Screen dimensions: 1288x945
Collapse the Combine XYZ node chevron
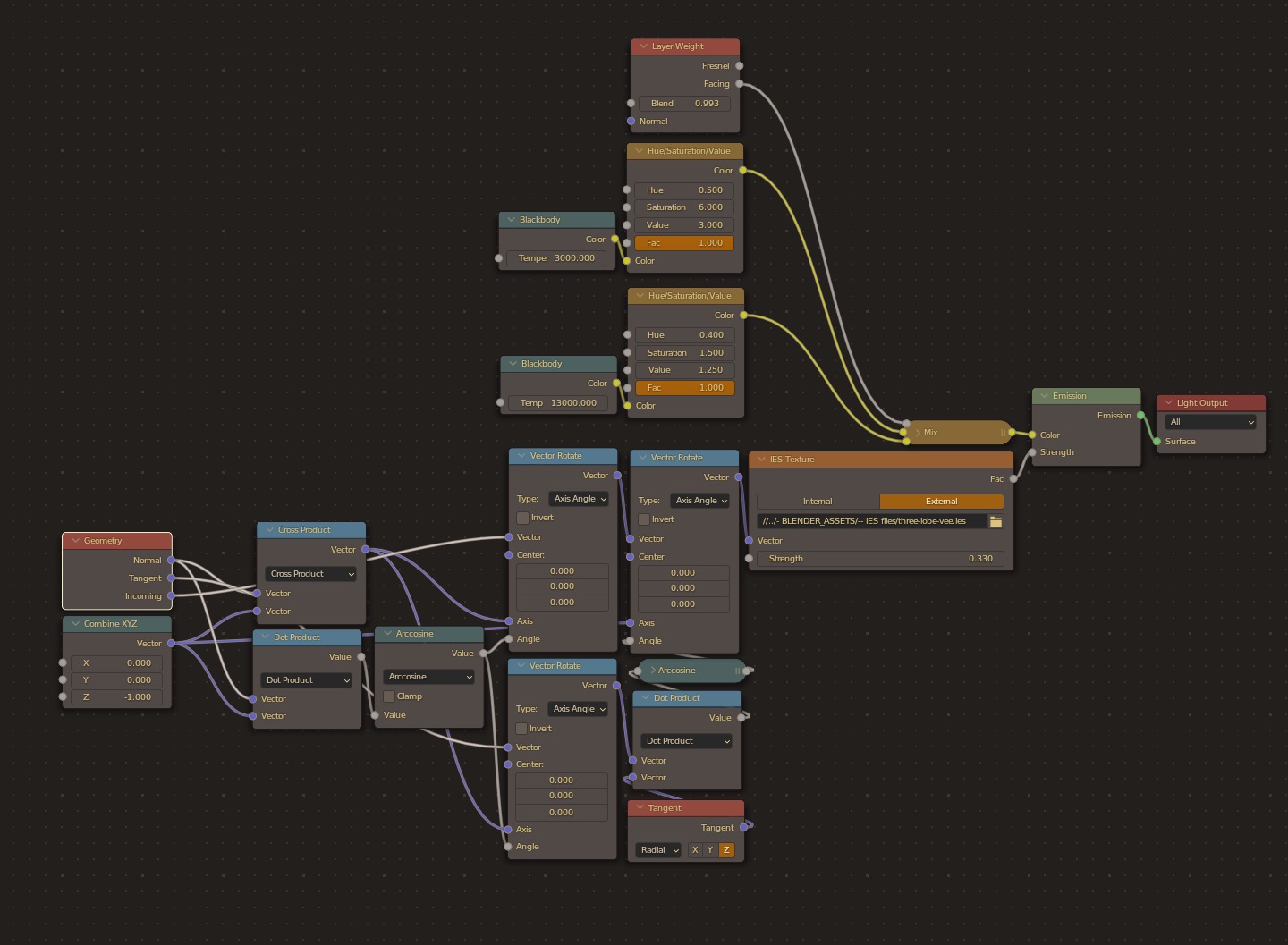pyautogui.click(x=76, y=624)
